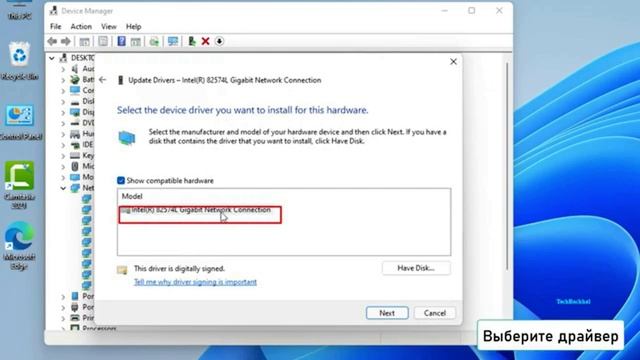
Task: Click the Forward arrow in Device Manager toolbar
Action: (x=65, y=41)
